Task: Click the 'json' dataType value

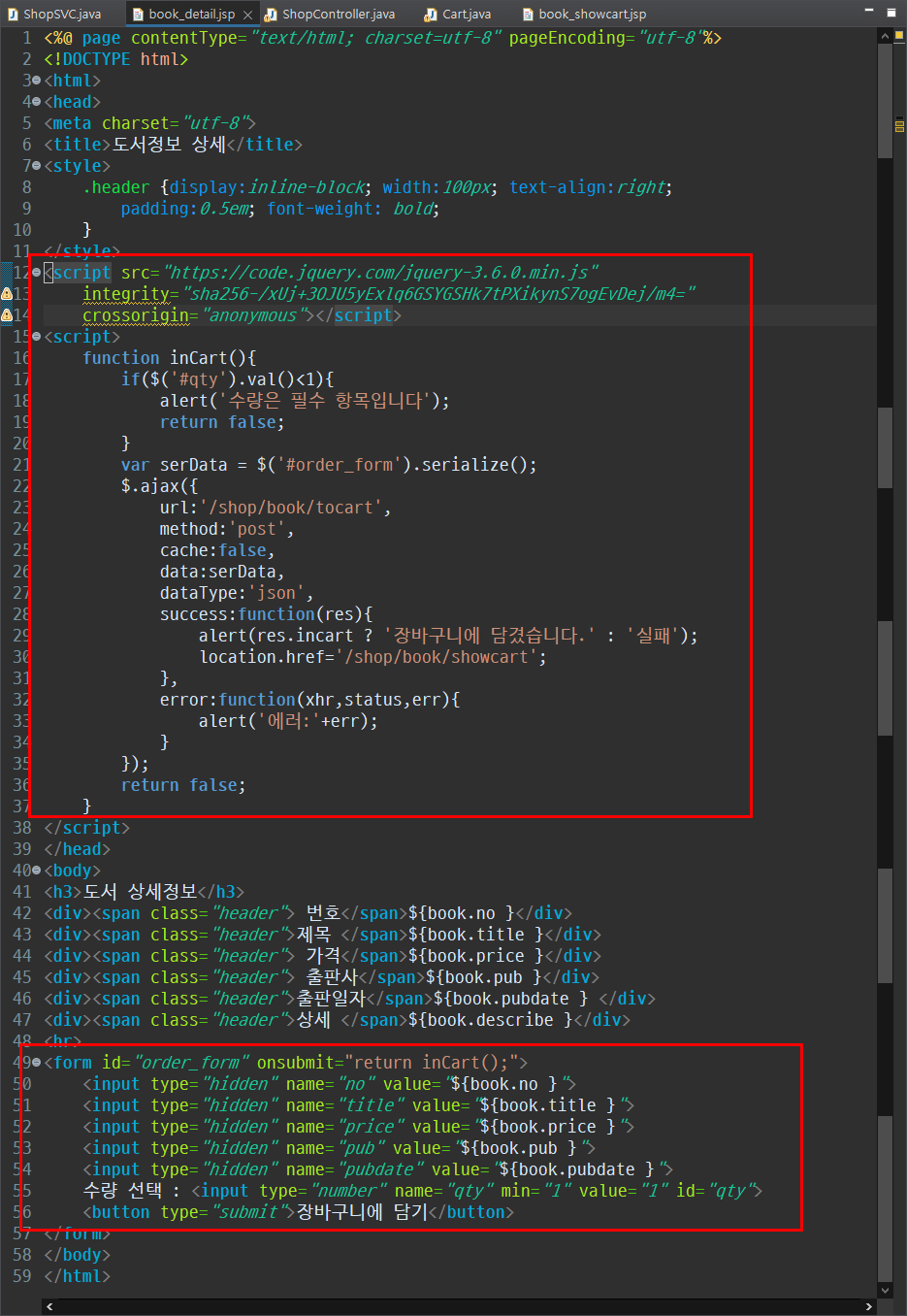Action: pyautogui.click(x=276, y=593)
